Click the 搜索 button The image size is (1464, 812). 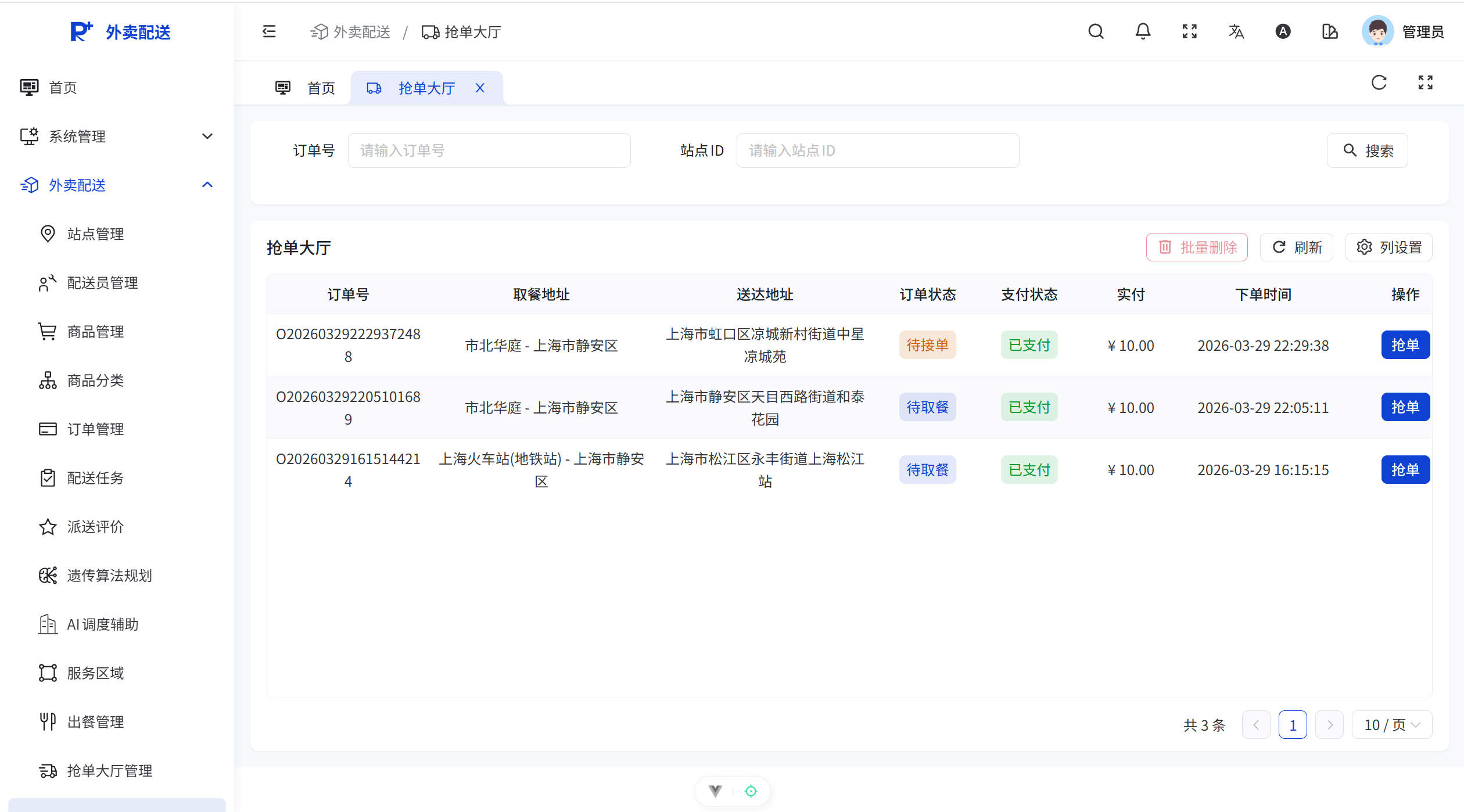pos(1367,151)
